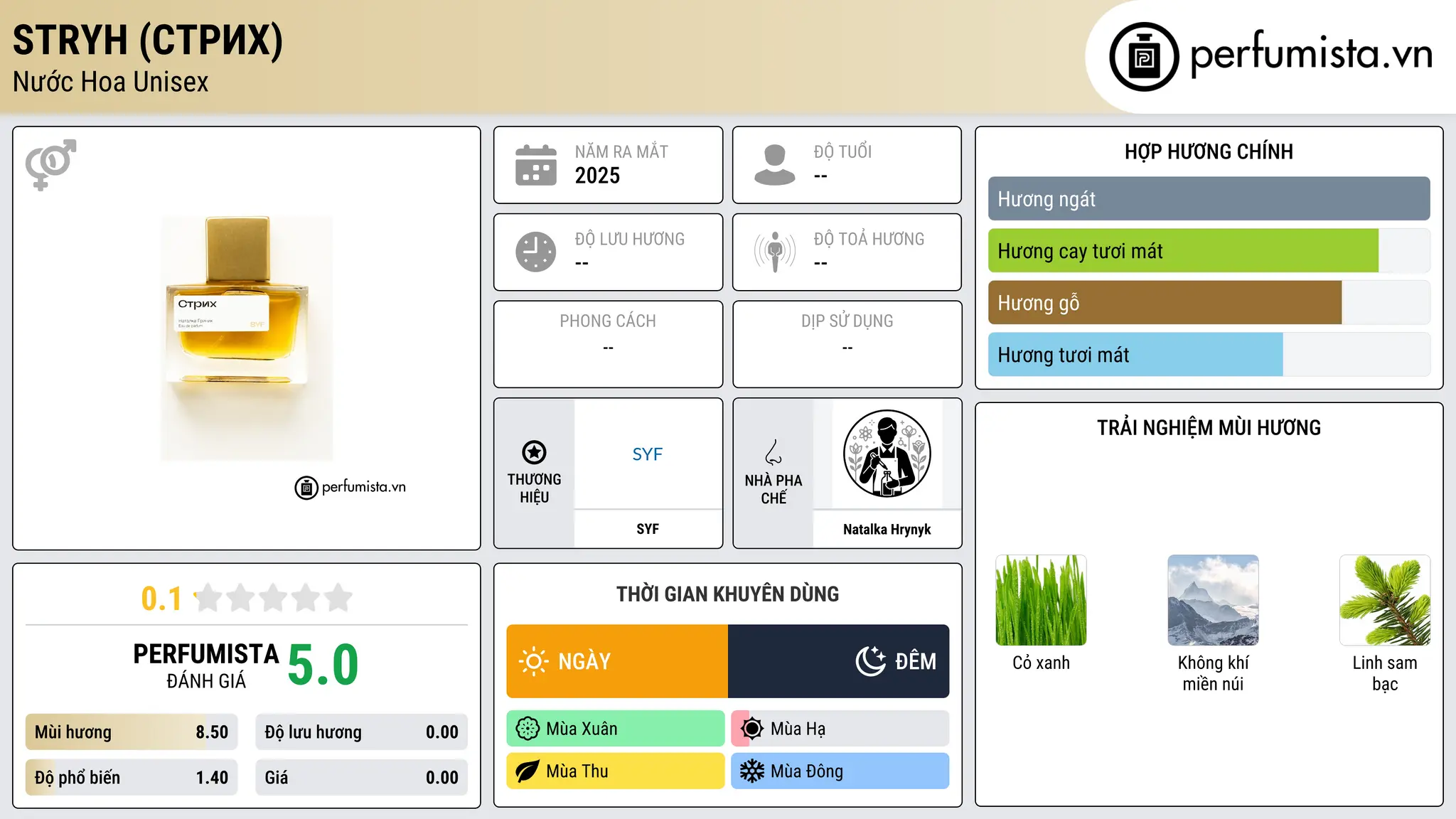Open the Không khí miền núi note thumbnail
1456x819 pixels.
click(1213, 600)
